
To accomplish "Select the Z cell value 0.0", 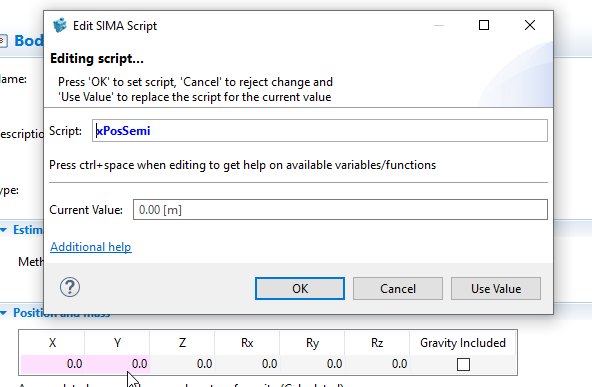I will (x=183, y=364).
